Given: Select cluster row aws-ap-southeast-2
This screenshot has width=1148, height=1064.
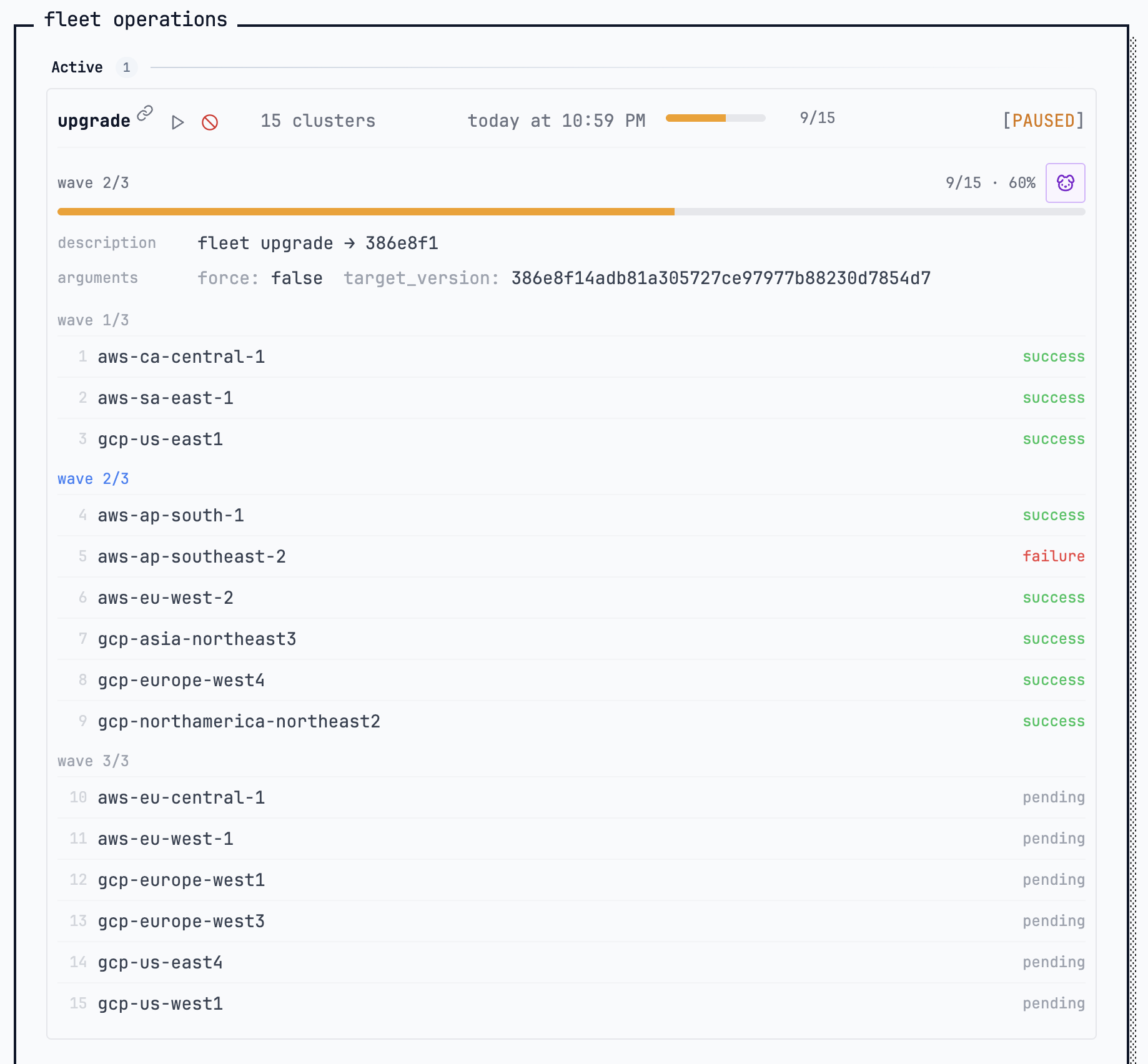Looking at the screenshot, I should pos(572,556).
